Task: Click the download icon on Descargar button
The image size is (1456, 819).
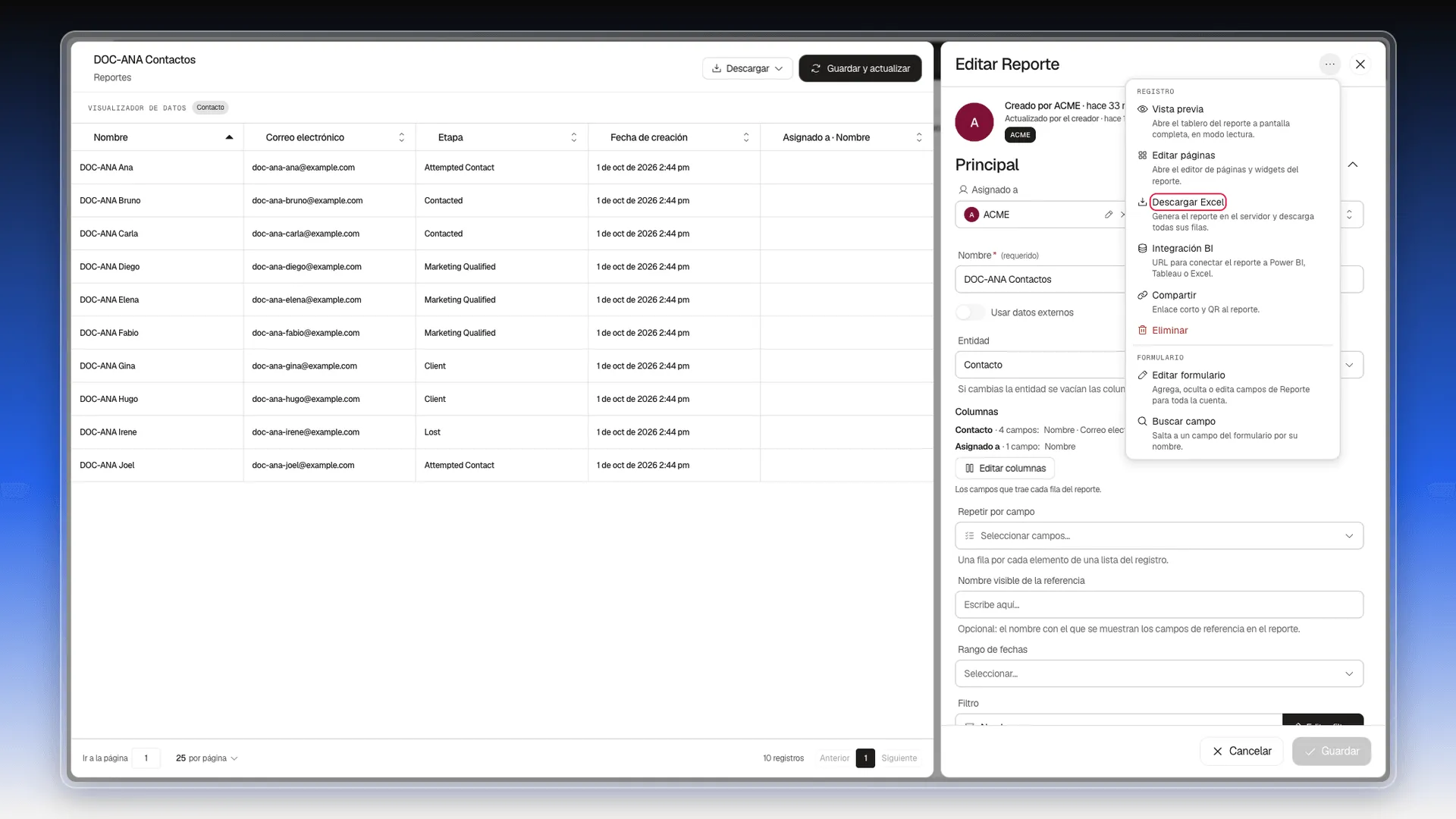Action: [717, 68]
